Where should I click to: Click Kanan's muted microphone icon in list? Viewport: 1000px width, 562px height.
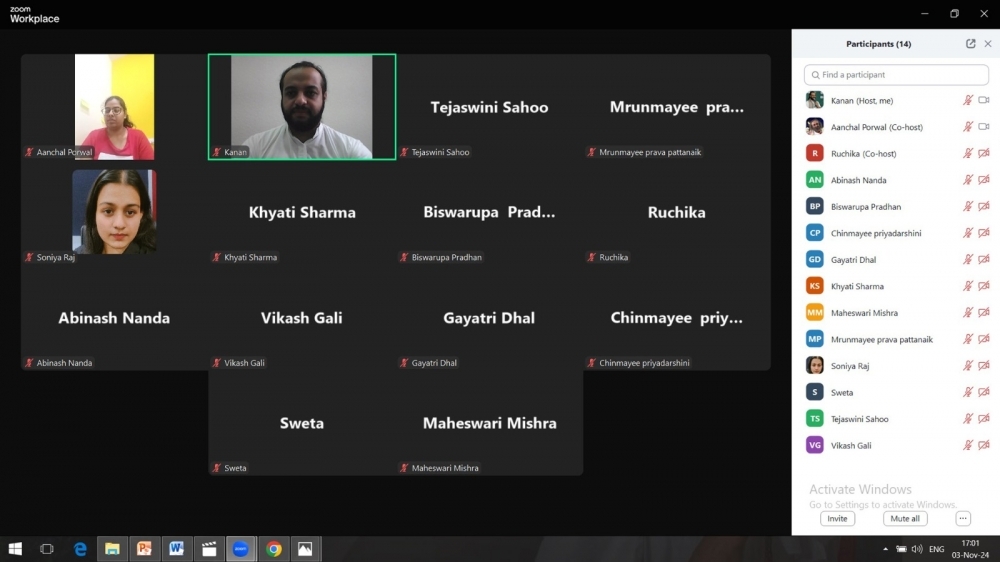(968, 100)
